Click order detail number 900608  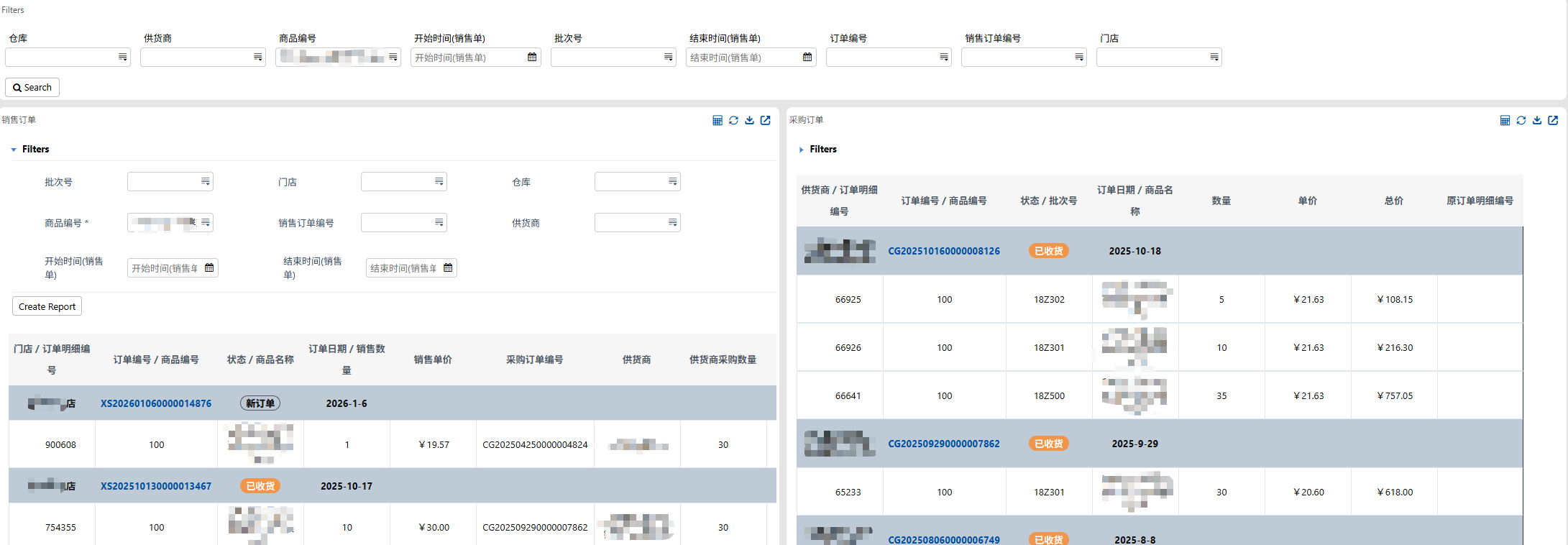point(60,444)
